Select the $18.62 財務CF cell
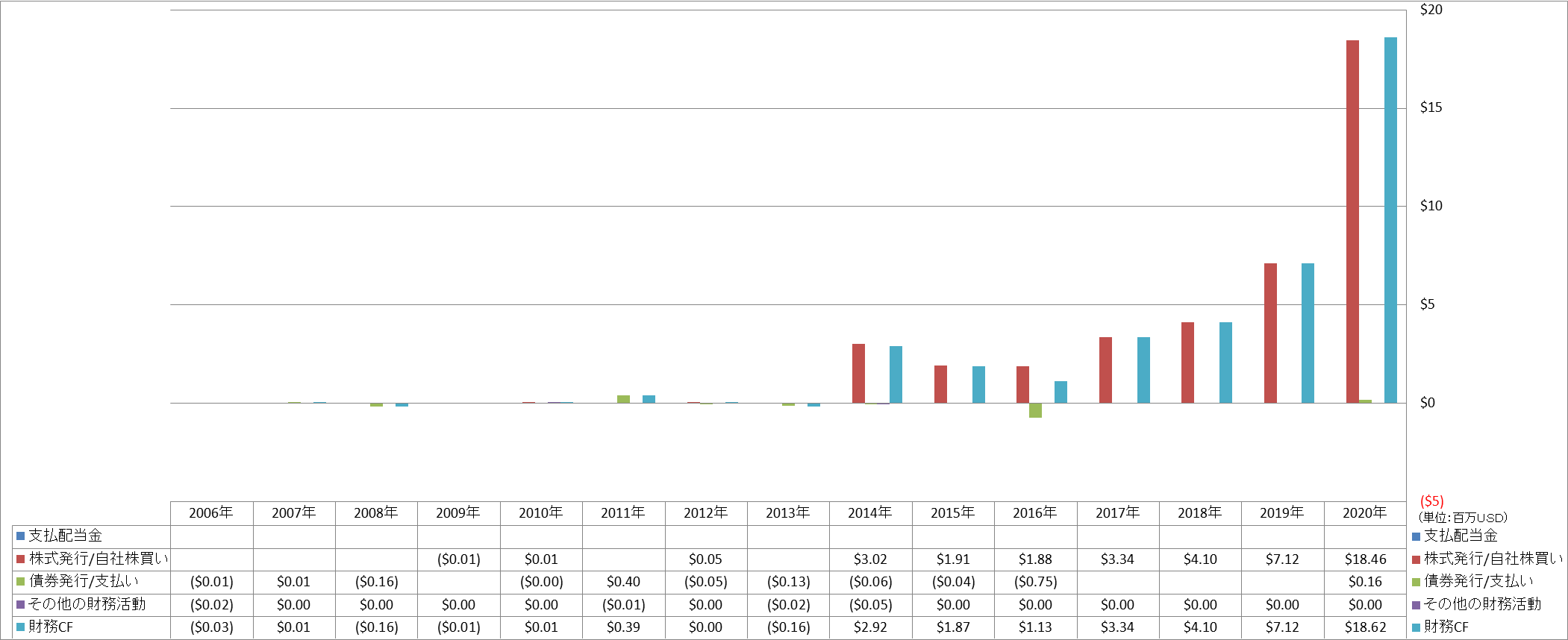The image size is (1568, 640). [1365, 627]
